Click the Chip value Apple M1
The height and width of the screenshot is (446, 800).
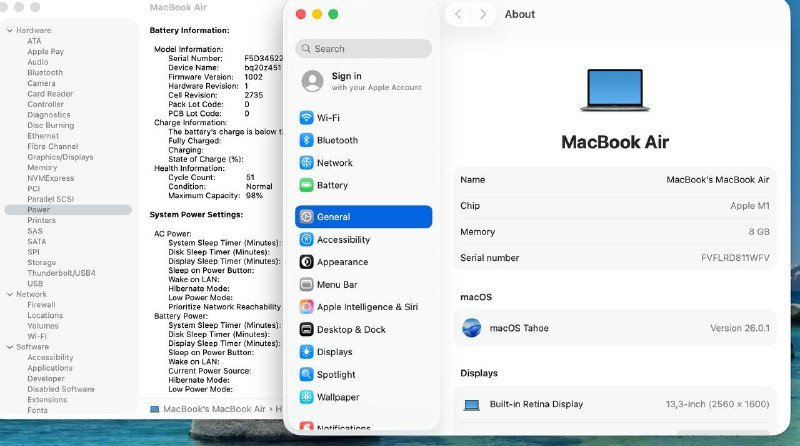coord(749,206)
